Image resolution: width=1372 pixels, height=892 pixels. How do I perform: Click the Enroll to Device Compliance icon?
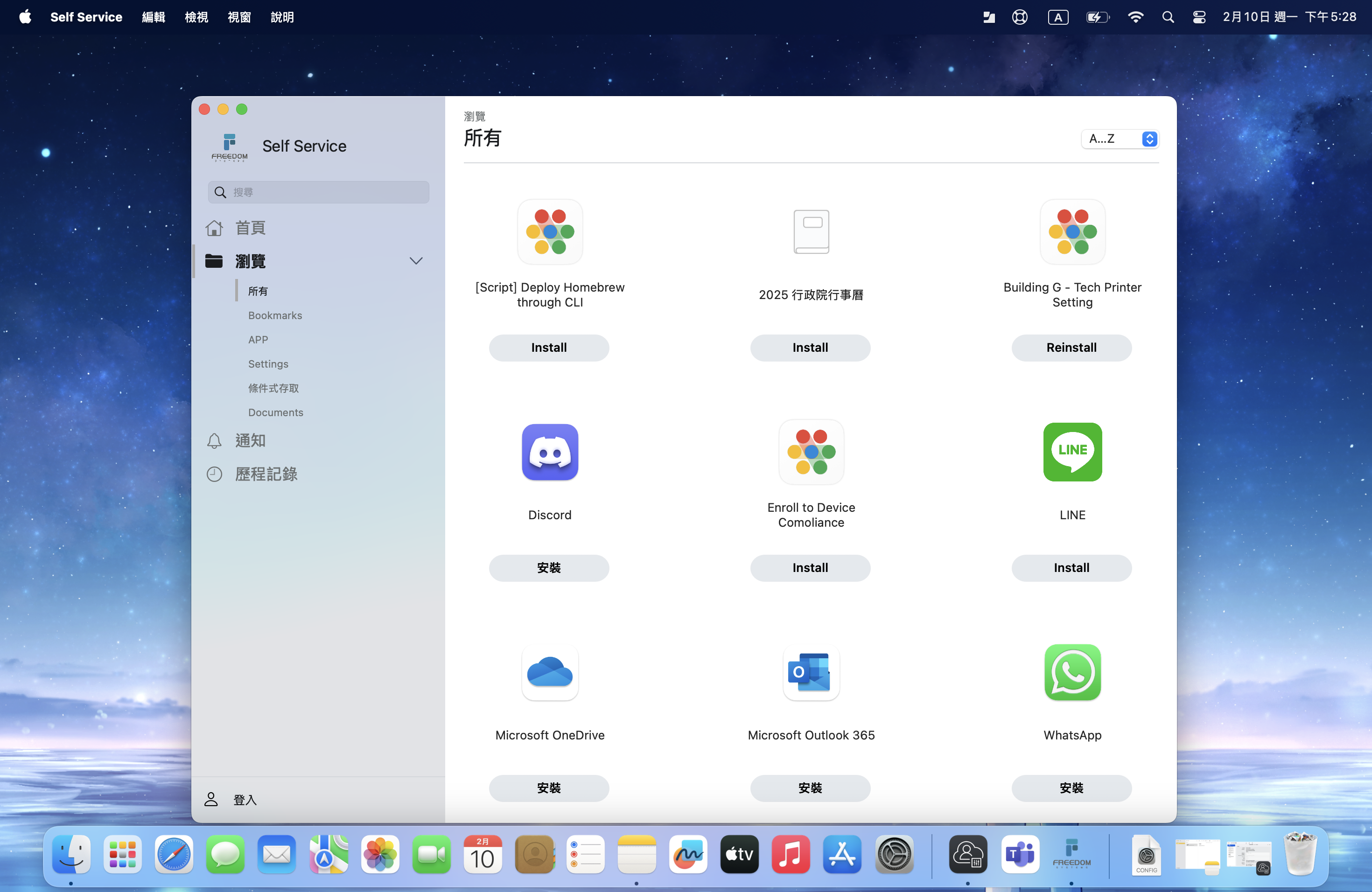(x=811, y=452)
